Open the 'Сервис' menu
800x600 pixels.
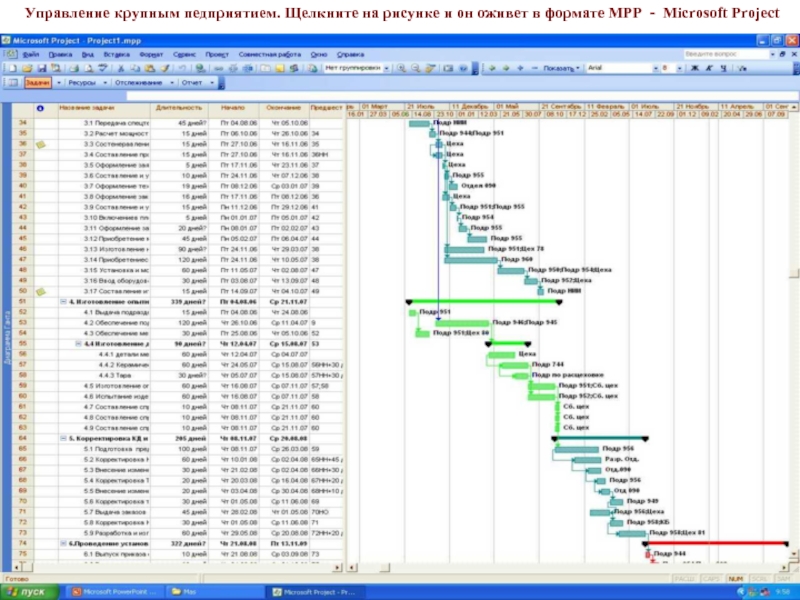pos(184,55)
